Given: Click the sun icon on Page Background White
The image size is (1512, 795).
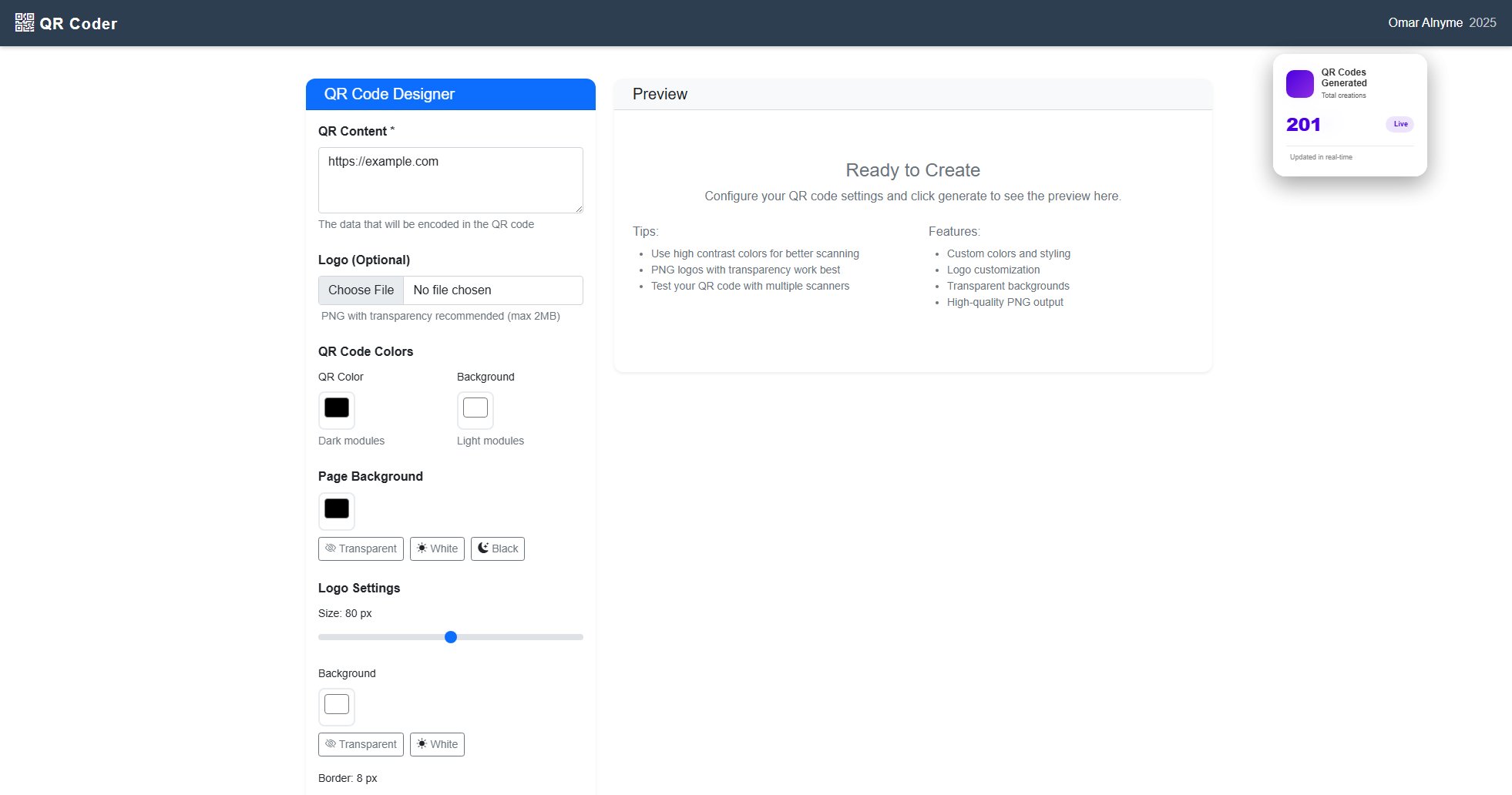Looking at the screenshot, I should (422, 548).
